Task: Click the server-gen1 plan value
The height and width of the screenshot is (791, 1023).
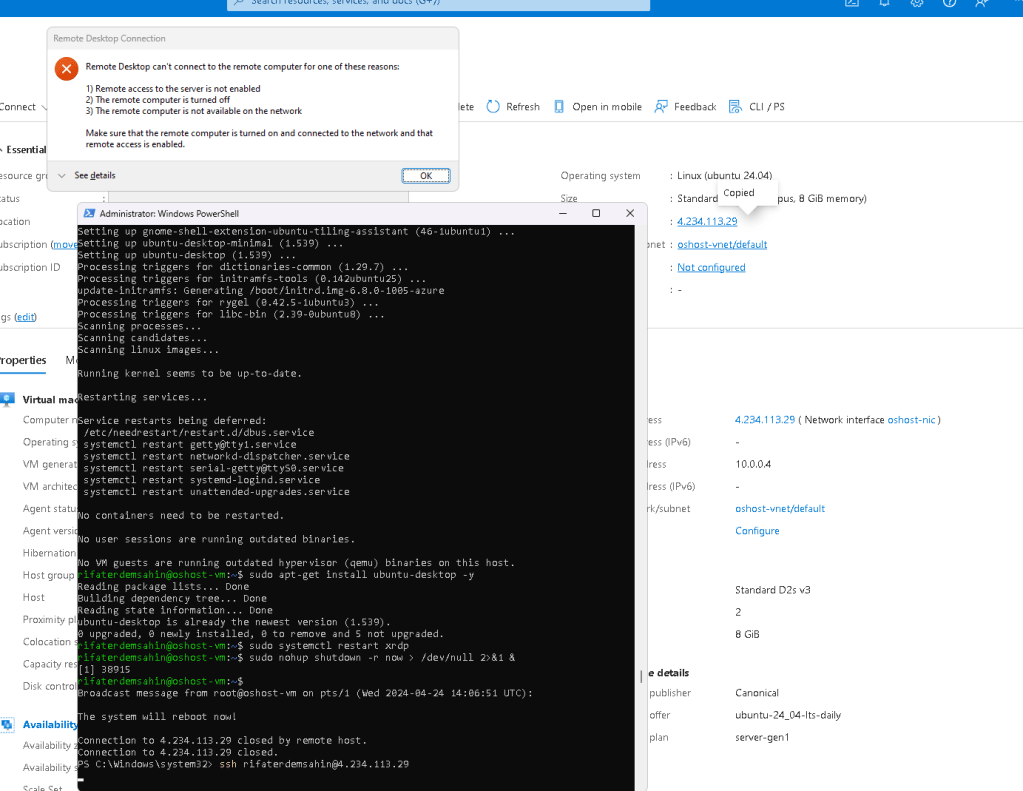Action: pos(762,737)
